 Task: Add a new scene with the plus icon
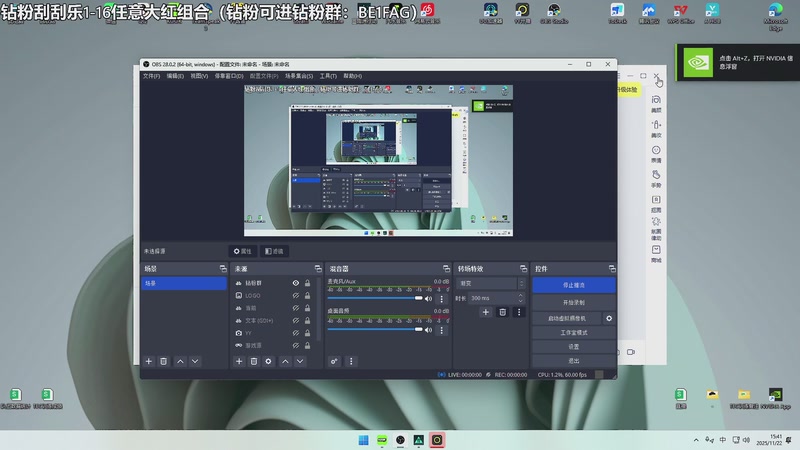[148, 361]
